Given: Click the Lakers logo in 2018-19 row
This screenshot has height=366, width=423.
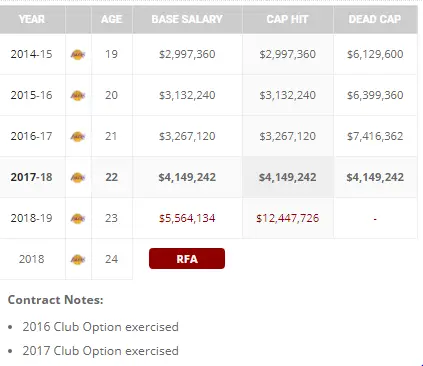Looking at the screenshot, I should 78,218.
